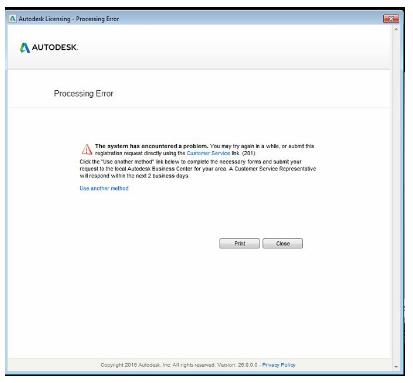Close the Autodesk Licensing window
413x383 pixels.
pyautogui.click(x=391, y=18)
